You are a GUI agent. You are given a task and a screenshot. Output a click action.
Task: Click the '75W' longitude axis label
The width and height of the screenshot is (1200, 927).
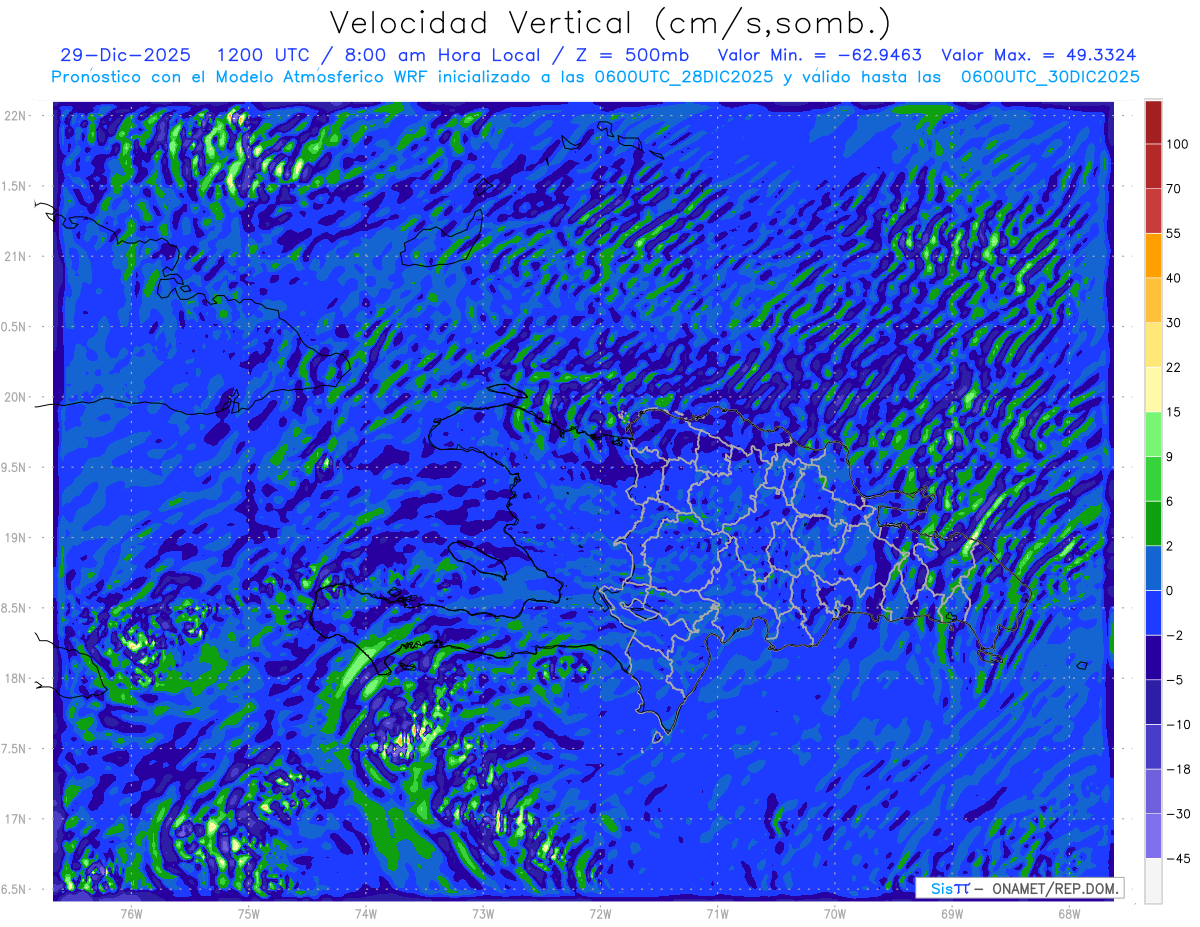(248, 913)
